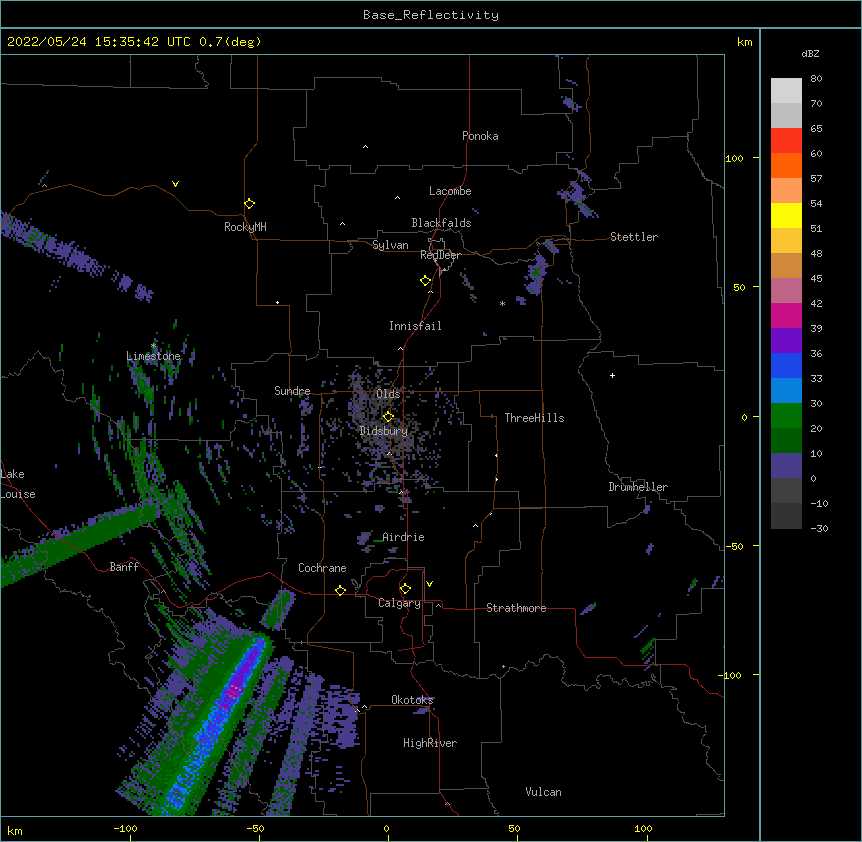Click the 0 tick on the horizontal km axis
This screenshot has height=842, width=862.
[x=386, y=828]
